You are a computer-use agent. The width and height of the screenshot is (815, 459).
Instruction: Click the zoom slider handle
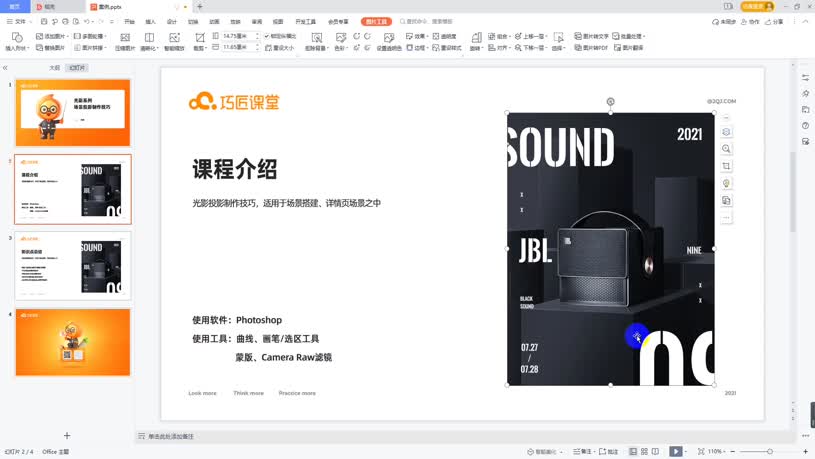(x=770, y=451)
